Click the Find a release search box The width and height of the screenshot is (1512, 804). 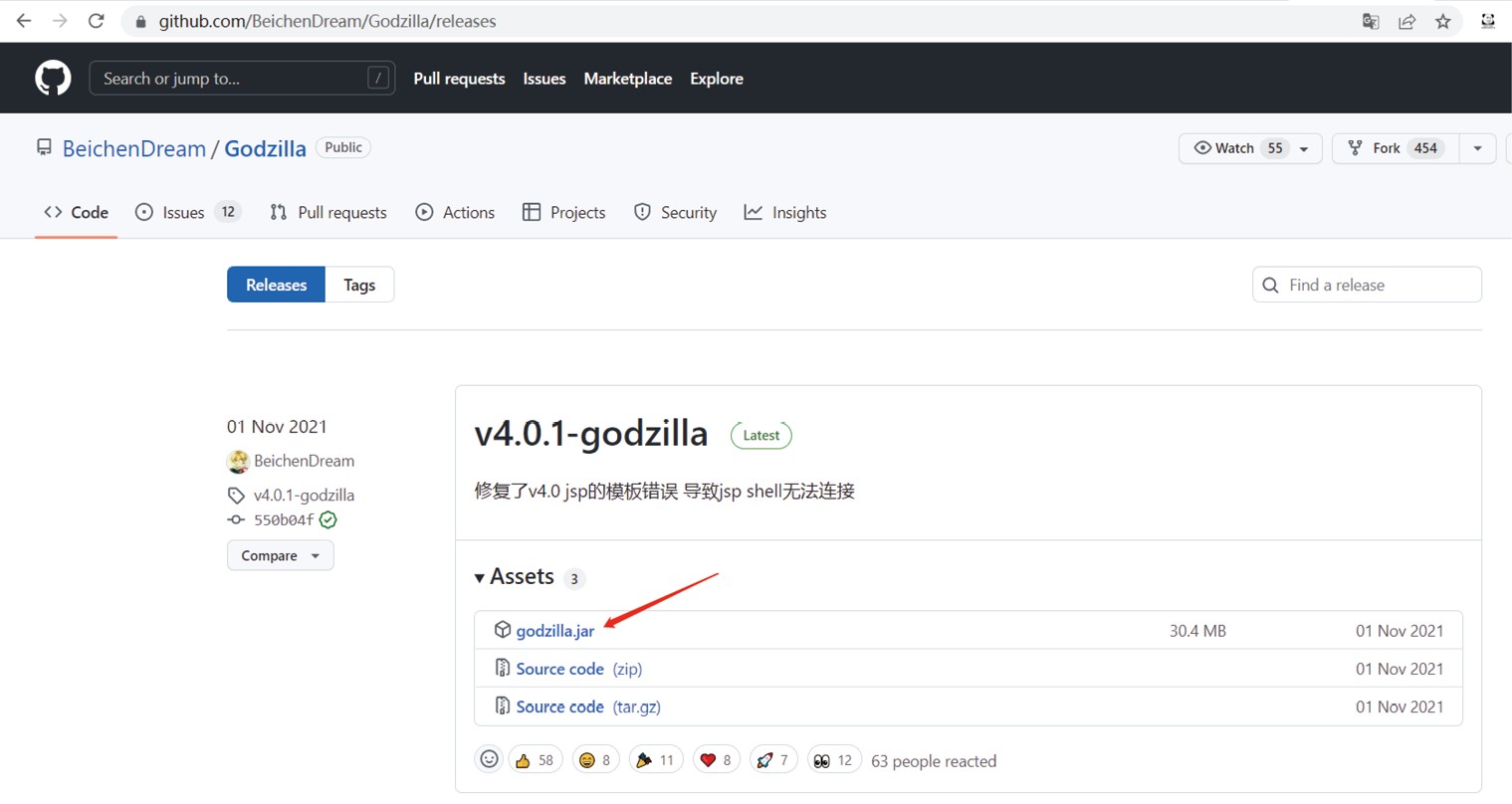(1367, 285)
